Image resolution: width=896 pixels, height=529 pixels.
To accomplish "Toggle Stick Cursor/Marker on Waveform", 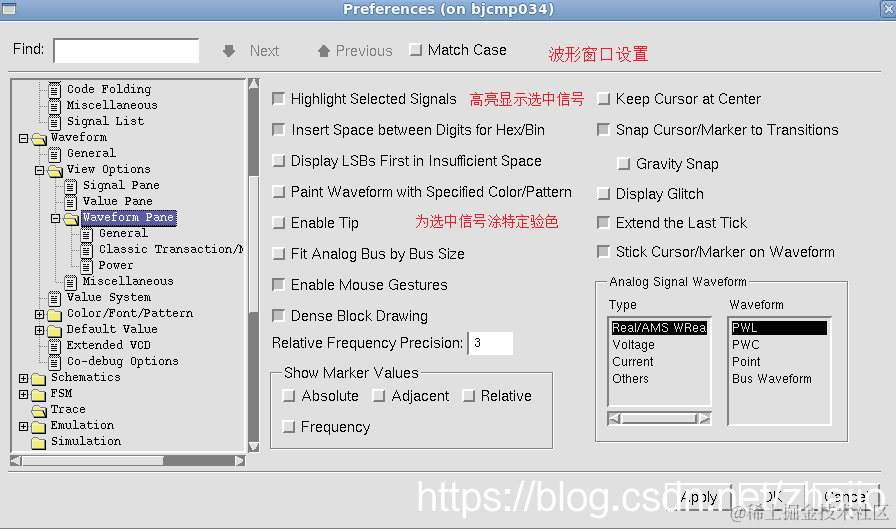I will pyautogui.click(x=603, y=251).
